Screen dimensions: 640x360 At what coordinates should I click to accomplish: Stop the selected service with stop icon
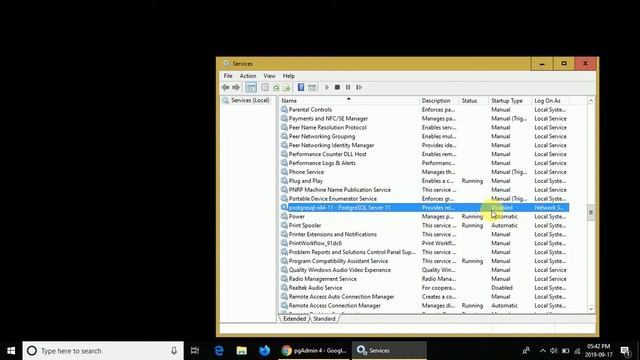[x=337, y=87]
